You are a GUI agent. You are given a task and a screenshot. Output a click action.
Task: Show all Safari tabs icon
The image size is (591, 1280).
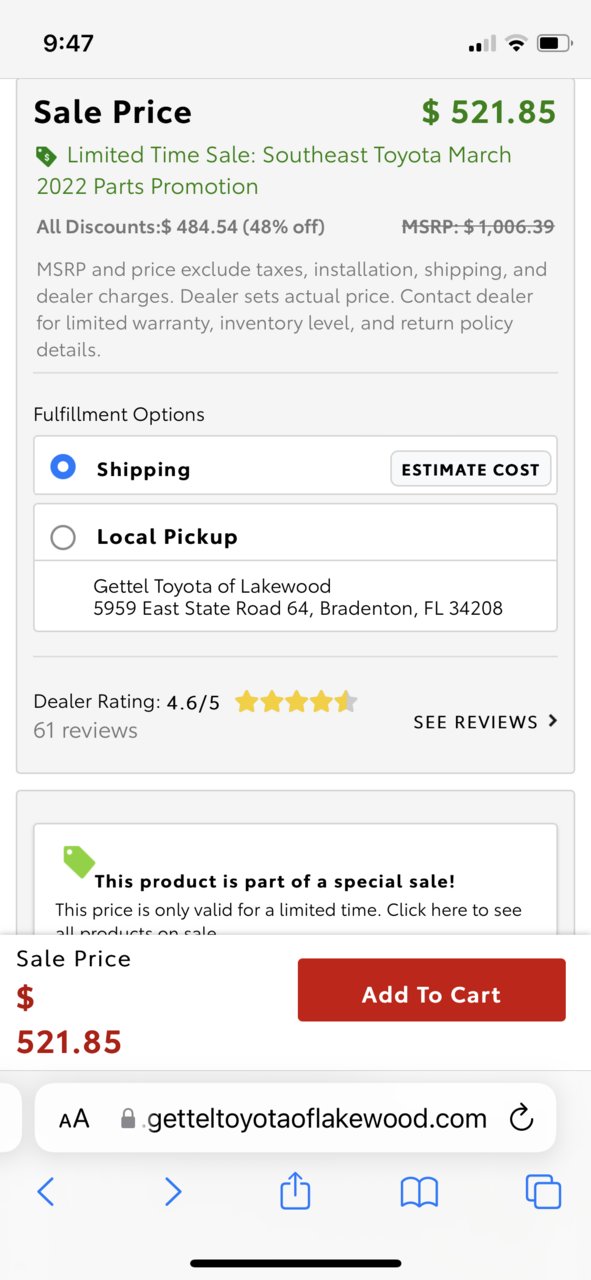pos(543,1191)
